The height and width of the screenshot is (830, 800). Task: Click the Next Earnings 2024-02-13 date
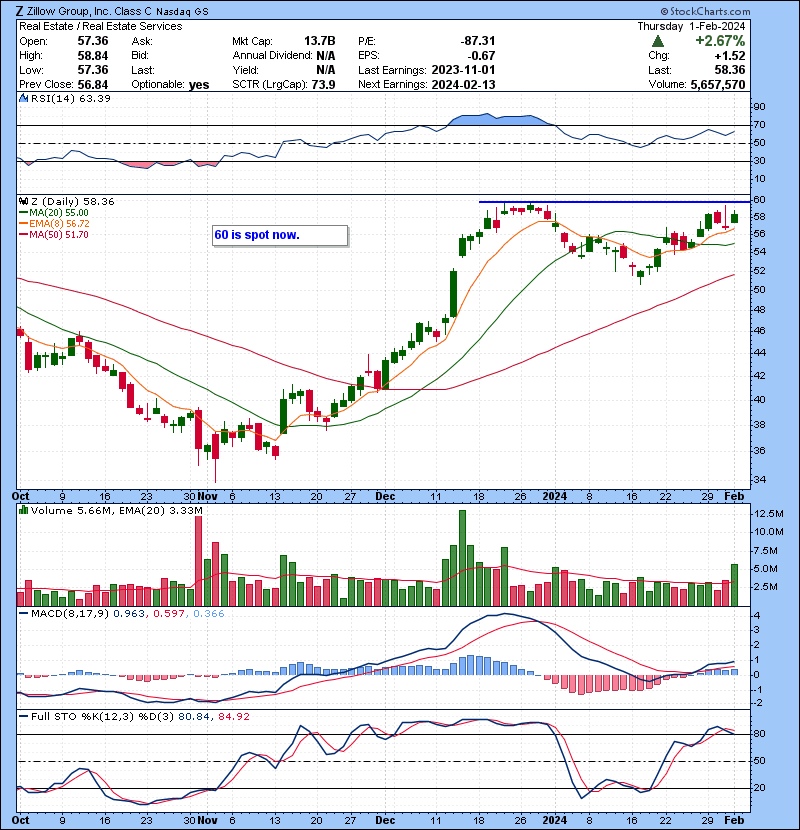tap(462, 84)
